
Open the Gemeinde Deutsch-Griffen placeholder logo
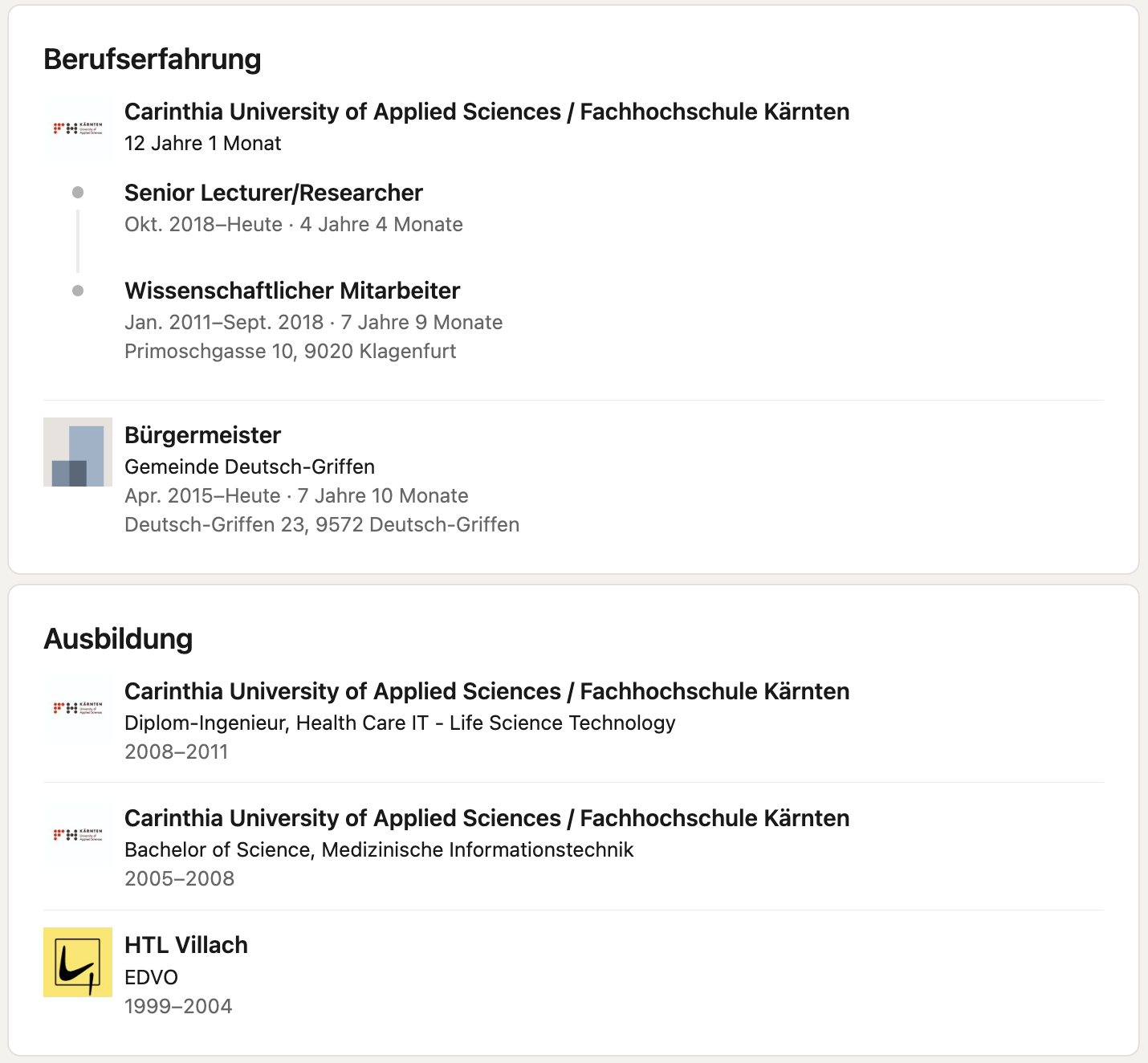coord(78,452)
